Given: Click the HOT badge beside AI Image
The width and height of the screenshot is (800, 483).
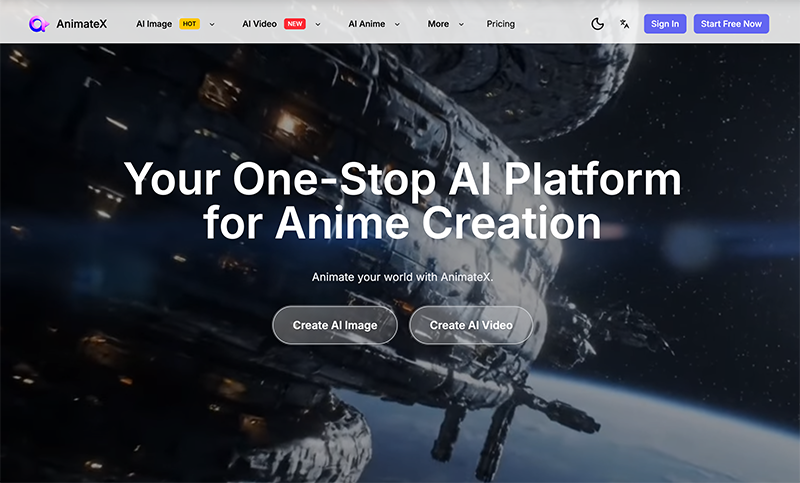Looking at the screenshot, I should 189,24.
